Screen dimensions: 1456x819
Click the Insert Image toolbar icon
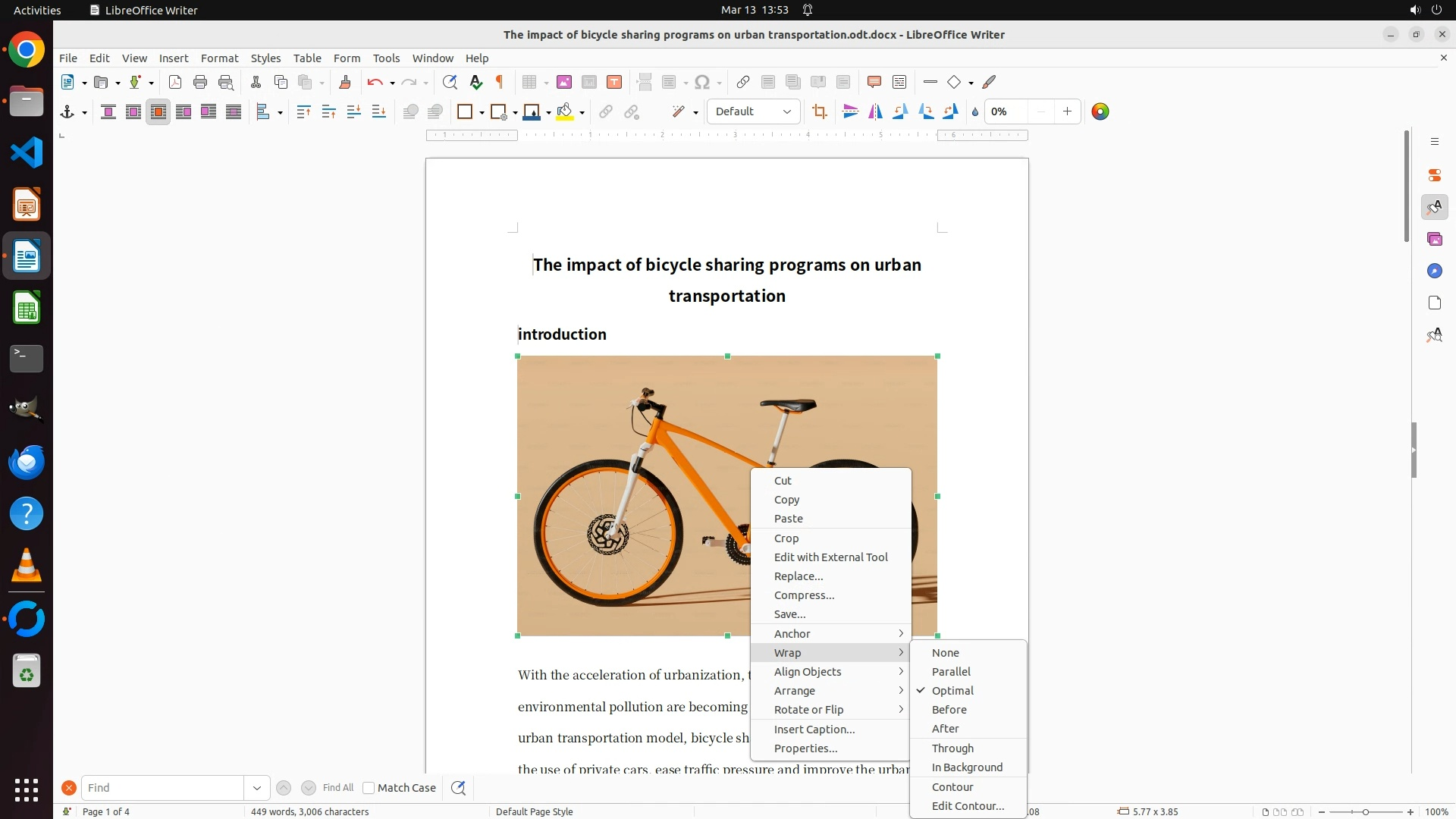564,83
